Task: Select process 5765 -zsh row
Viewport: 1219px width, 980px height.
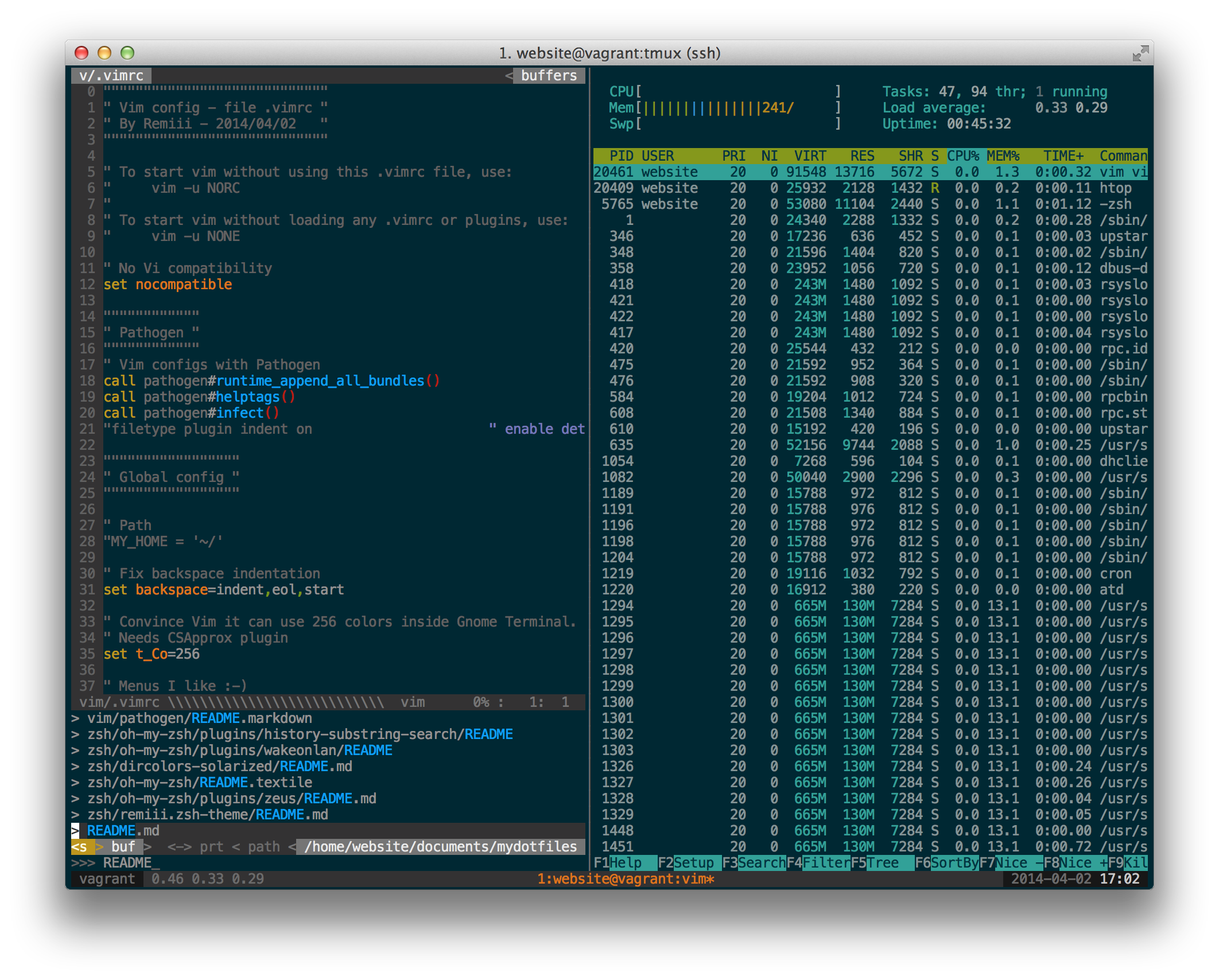Action: [x=871, y=204]
